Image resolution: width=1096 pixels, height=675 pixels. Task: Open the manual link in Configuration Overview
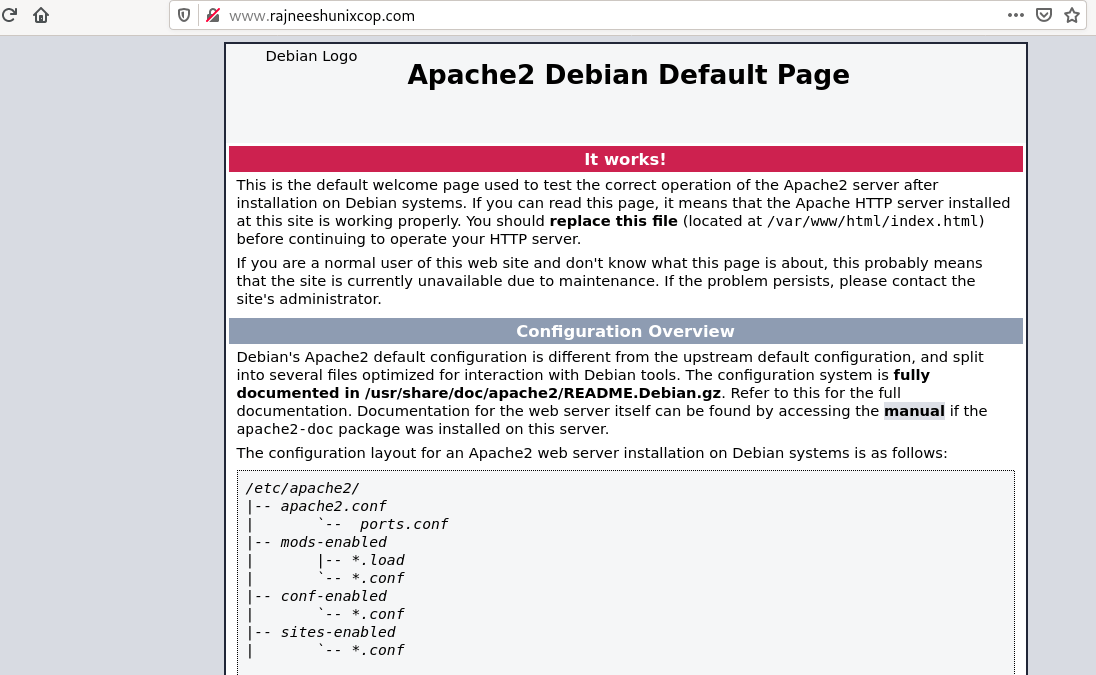914,411
